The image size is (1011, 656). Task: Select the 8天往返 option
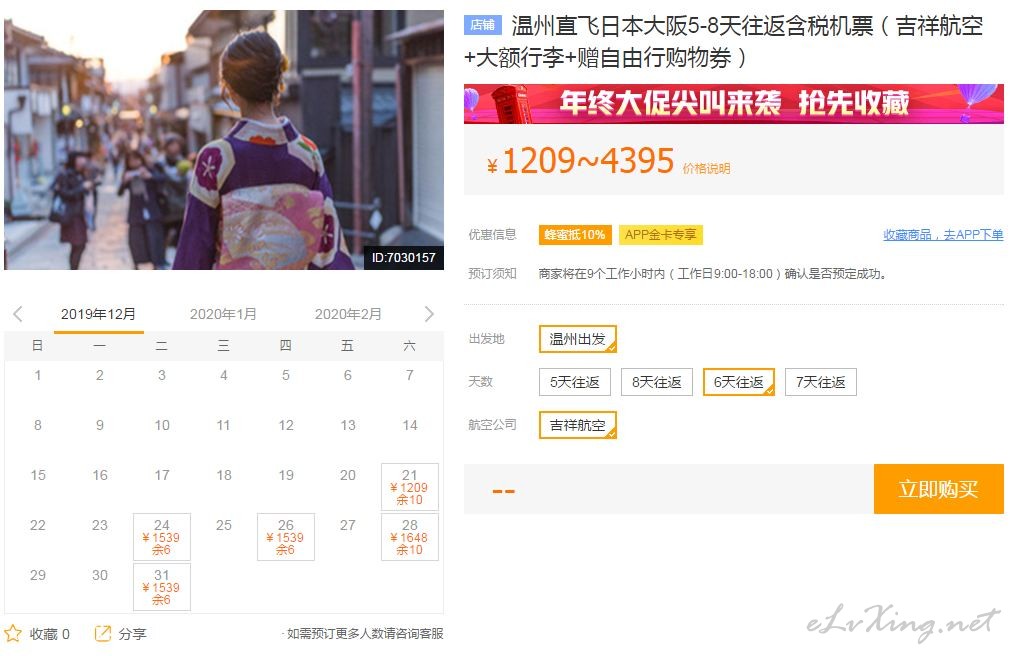[x=656, y=382]
